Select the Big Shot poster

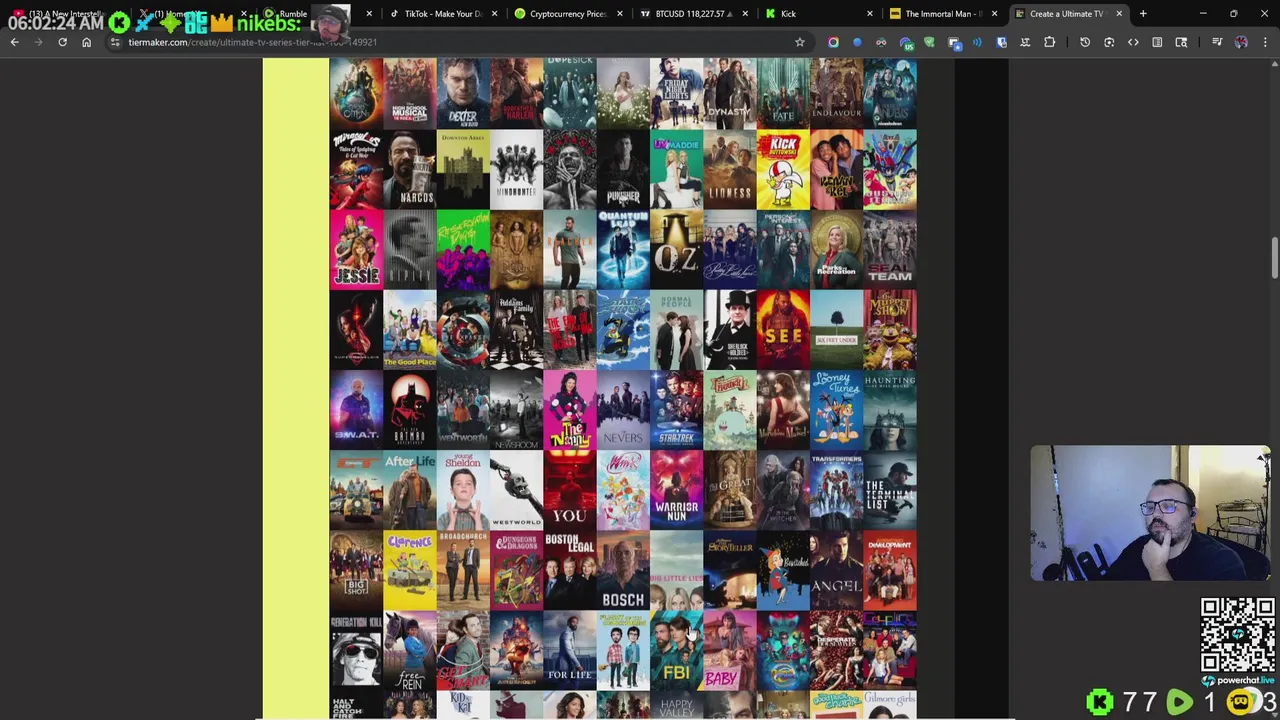[x=356, y=570]
